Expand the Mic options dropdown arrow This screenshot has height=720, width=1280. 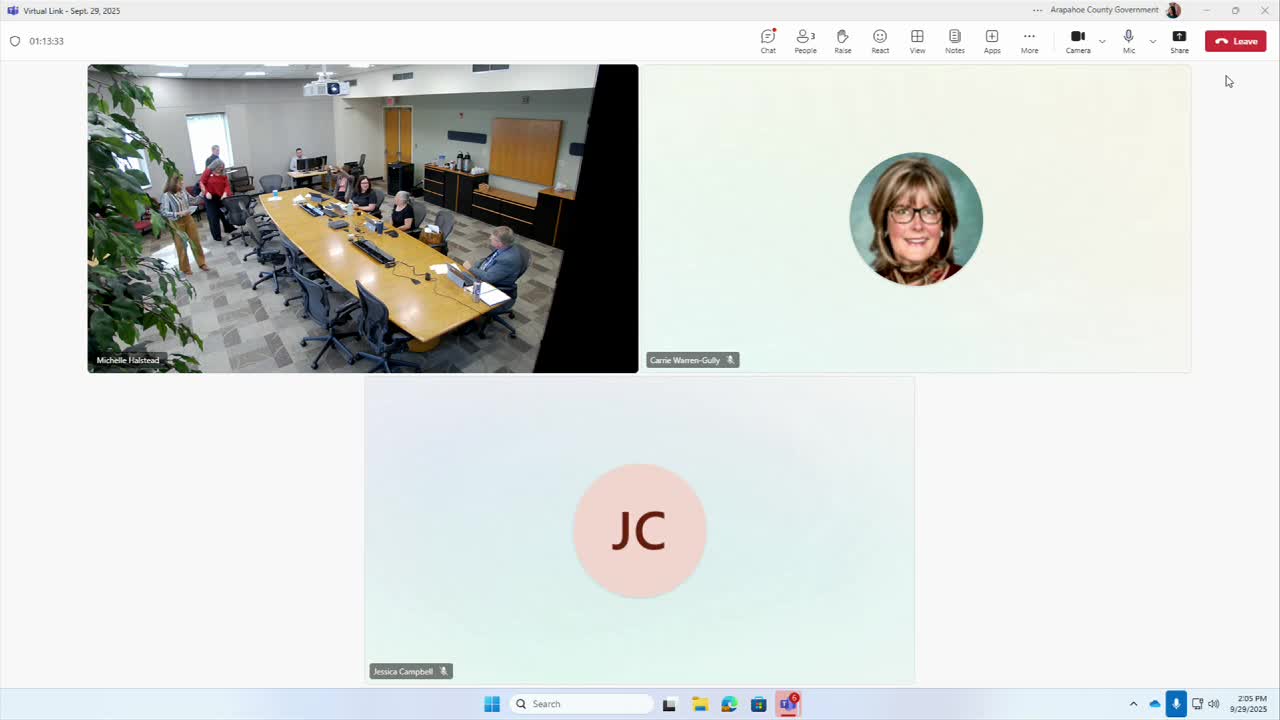[x=1152, y=41]
